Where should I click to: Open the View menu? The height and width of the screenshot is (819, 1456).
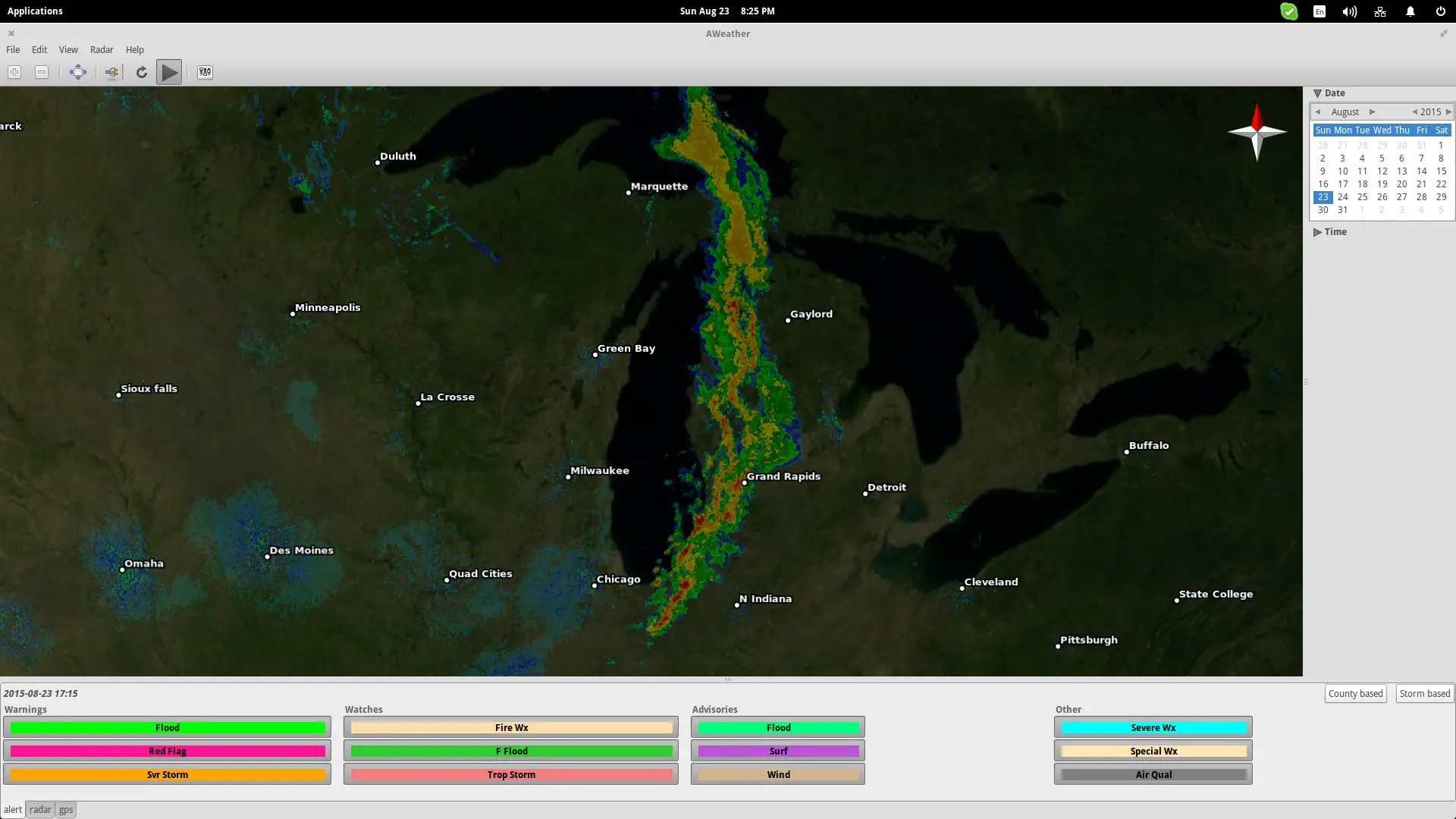pos(68,50)
